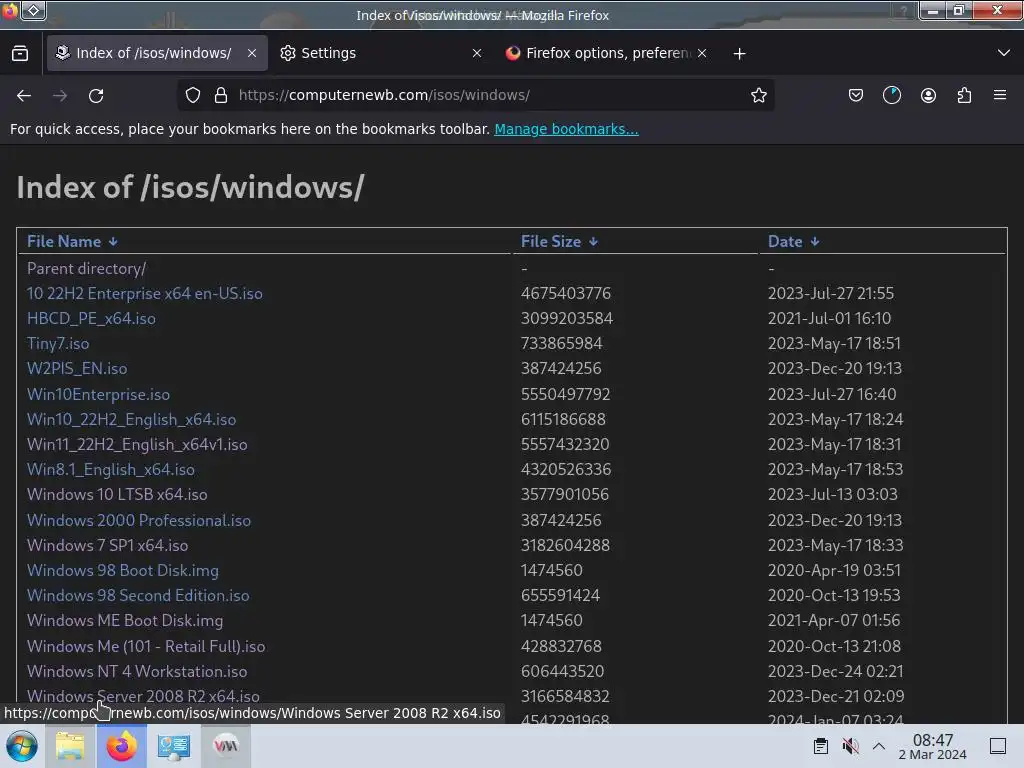Select file size 6115186688
Image resolution: width=1024 pixels, height=768 pixels.
click(x=563, y=419)
